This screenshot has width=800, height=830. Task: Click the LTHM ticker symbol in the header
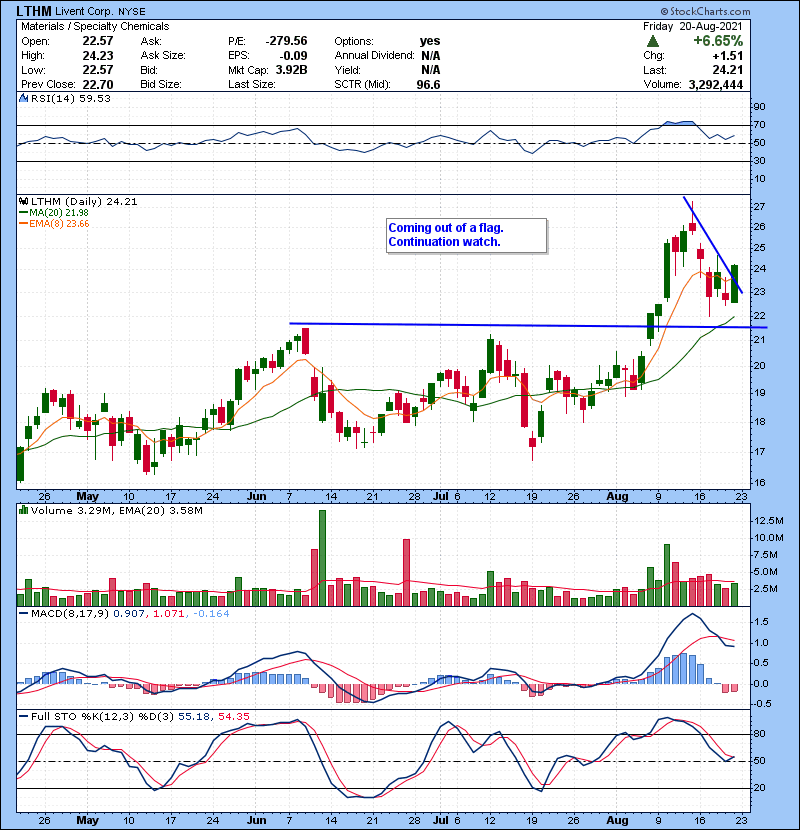point(34,11)
